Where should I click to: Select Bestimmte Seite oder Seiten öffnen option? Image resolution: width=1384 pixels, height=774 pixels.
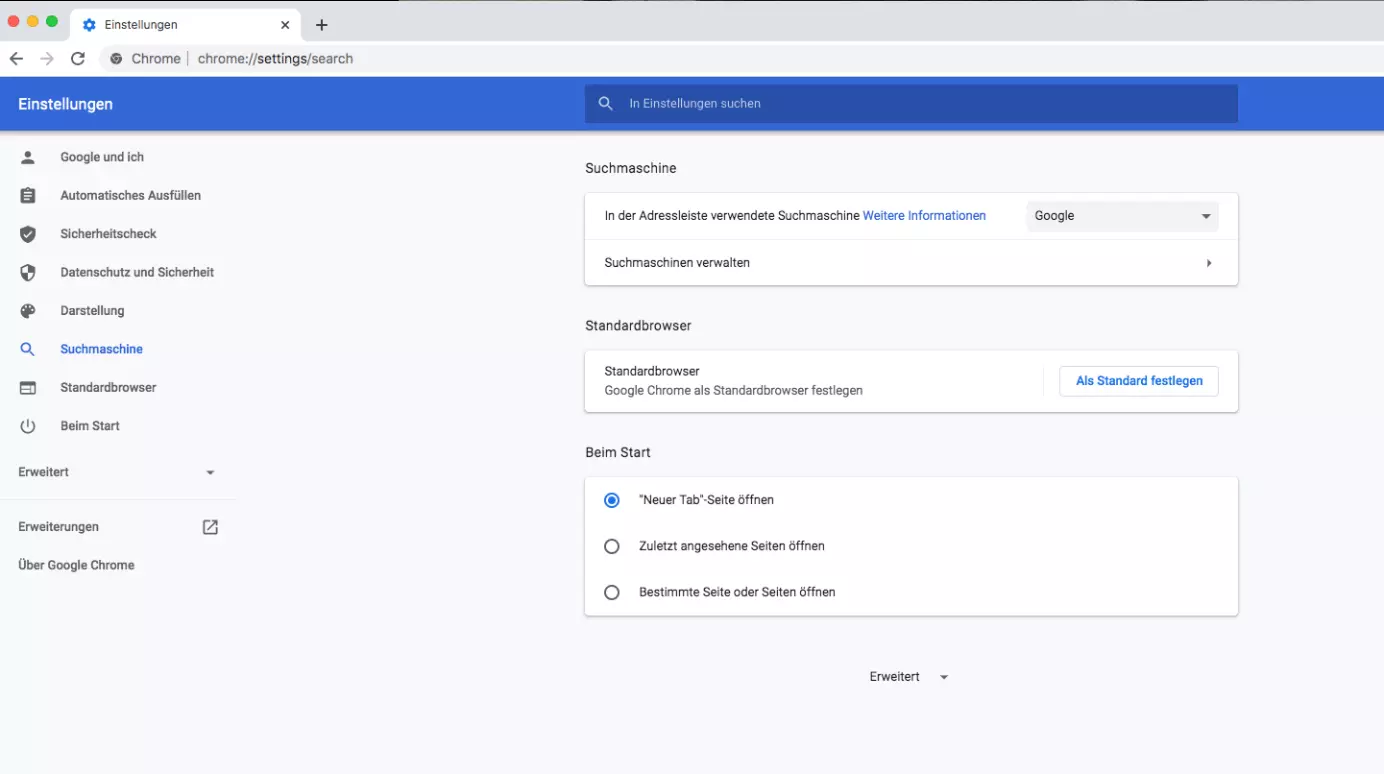612,592
